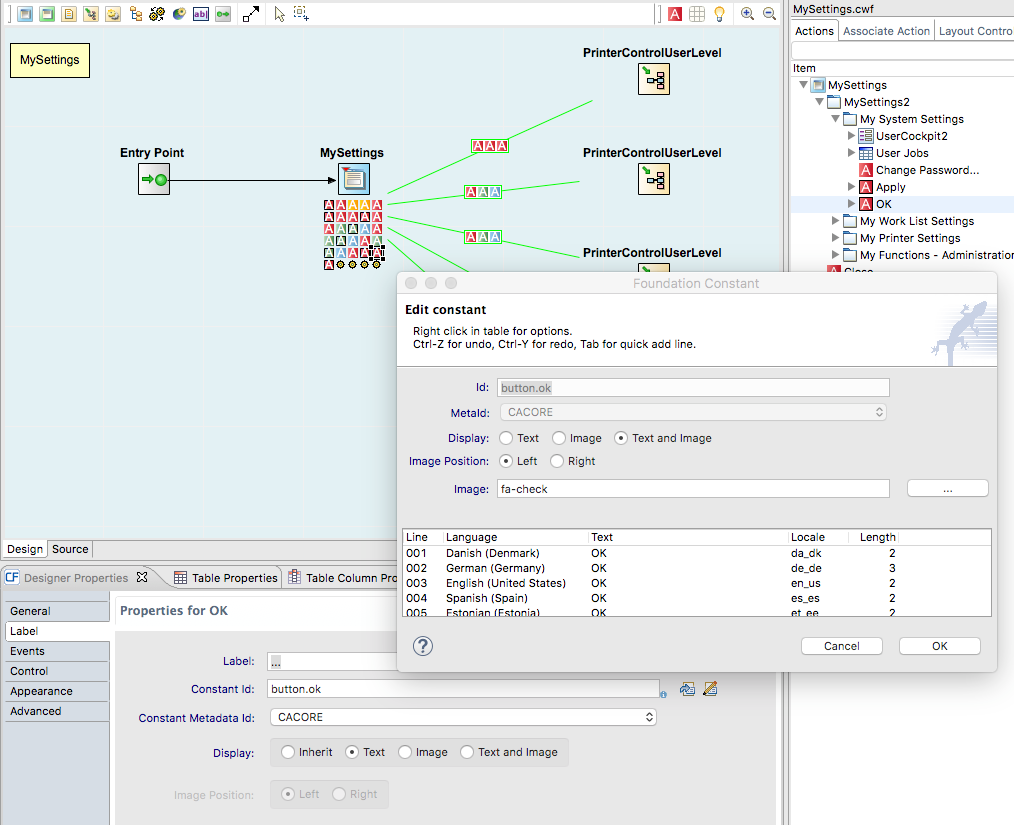Viewport: 1014px width, 825px height.
Task: Click the yellow MySettings note box
Action: [50, 60]
